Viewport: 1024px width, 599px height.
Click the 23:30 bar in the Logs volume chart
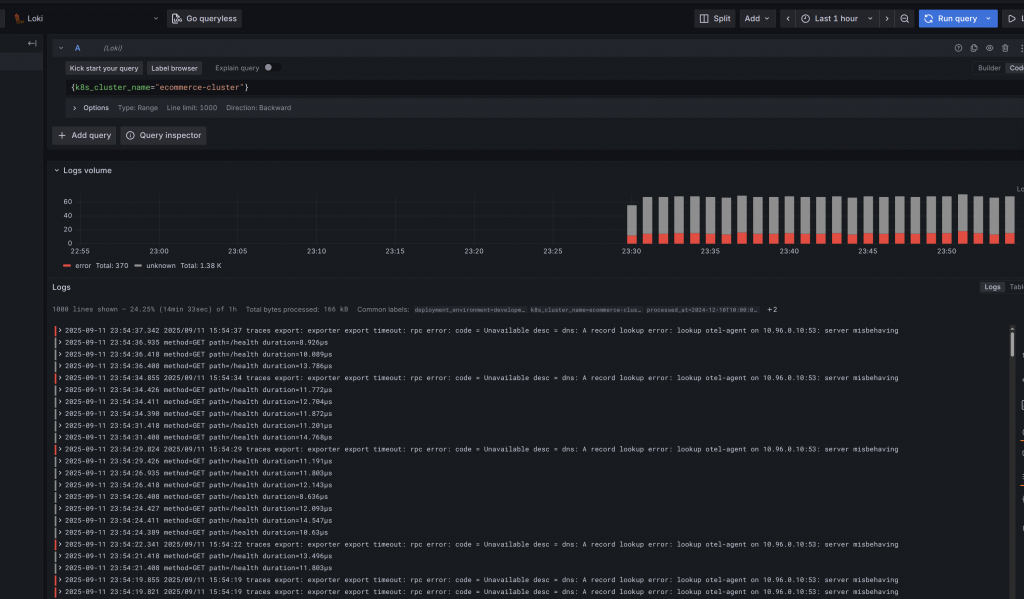coord(632,224)
